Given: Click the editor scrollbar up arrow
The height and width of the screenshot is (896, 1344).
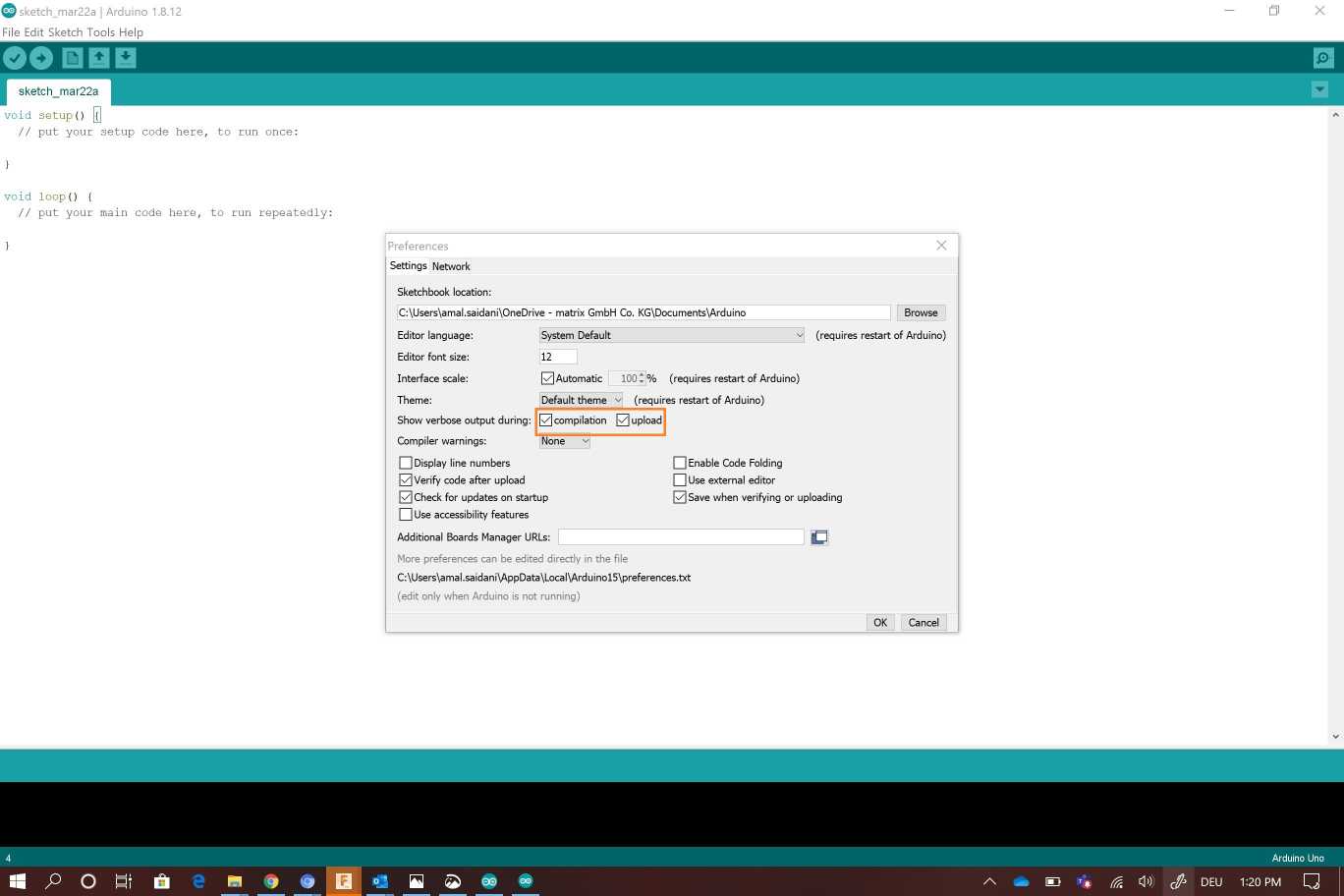Looking at the screenshot, I should point(1335,115).
